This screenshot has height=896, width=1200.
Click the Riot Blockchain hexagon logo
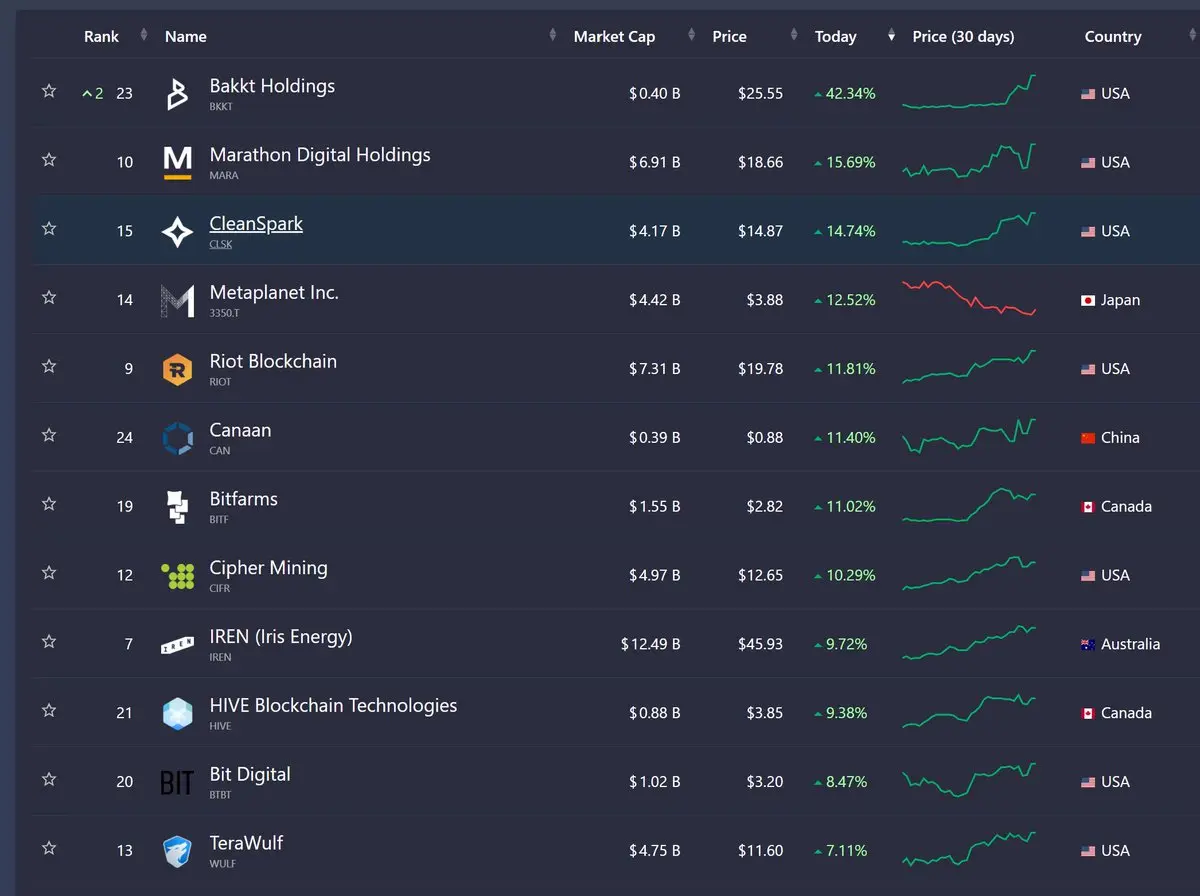click(177, 370)
